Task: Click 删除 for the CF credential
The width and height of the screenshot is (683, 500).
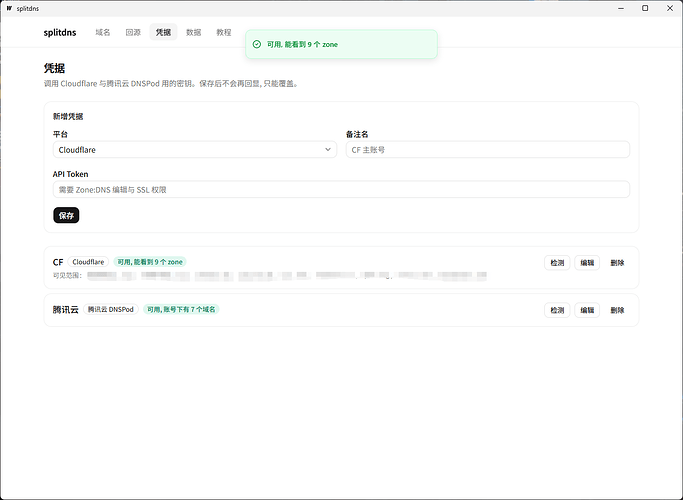Action: 617,263
